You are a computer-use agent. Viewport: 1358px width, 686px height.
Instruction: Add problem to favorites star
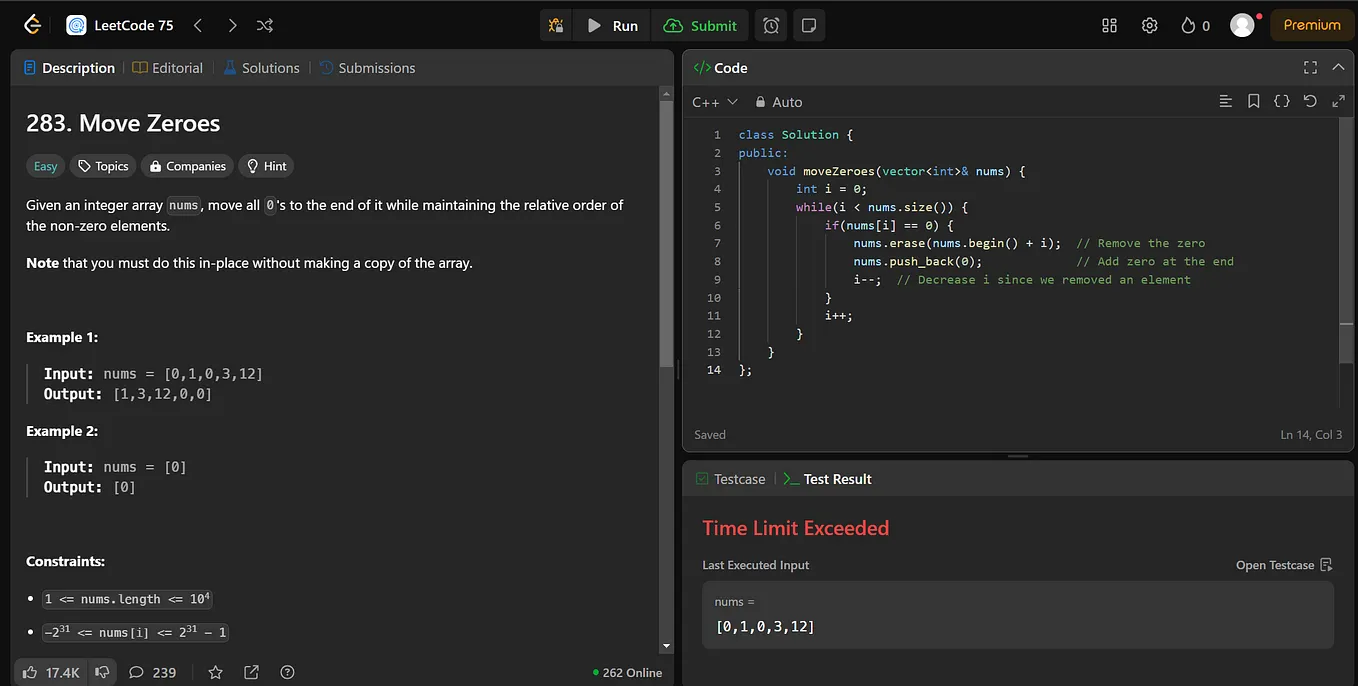tap(214, 672)
